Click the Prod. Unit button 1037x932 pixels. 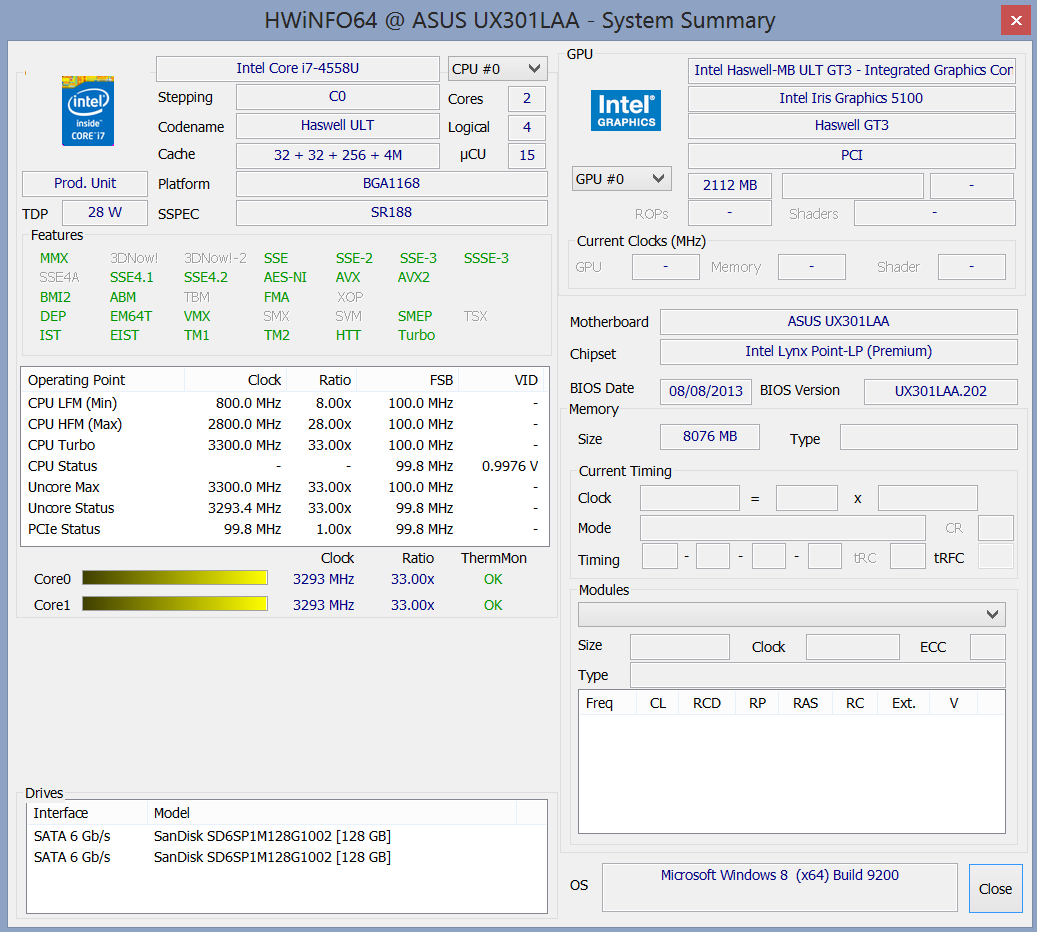(85, 183)
